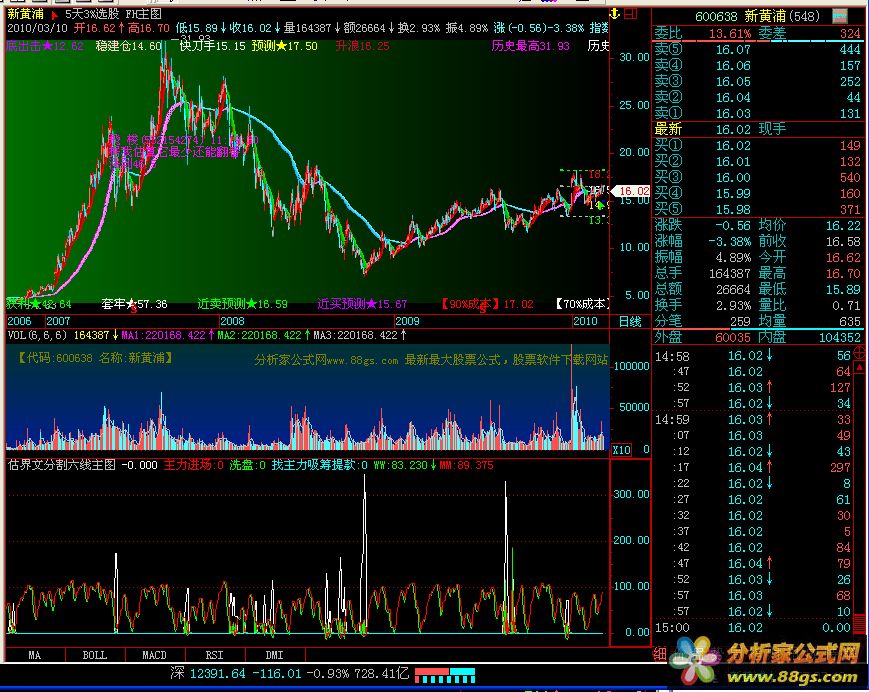The width and height of the screenshot is (869, 692).
Task: Click the 2008 year marker on time axis
Action: [x=232, y=321]
